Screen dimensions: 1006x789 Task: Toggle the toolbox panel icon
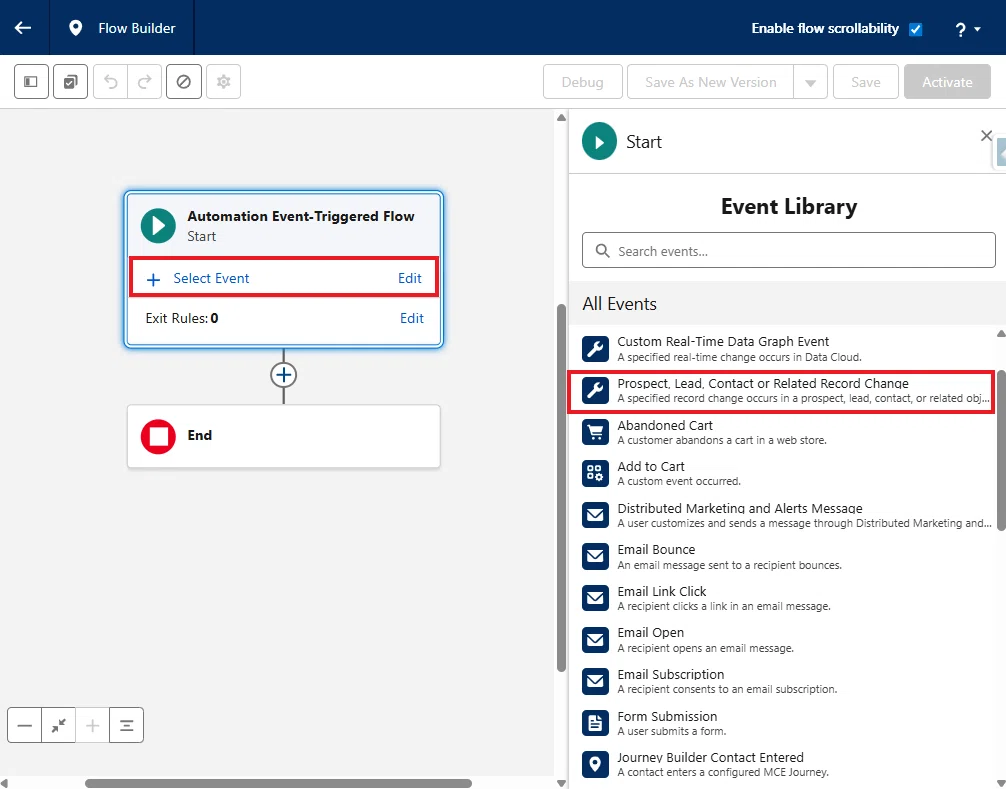[x=31, y=81]
